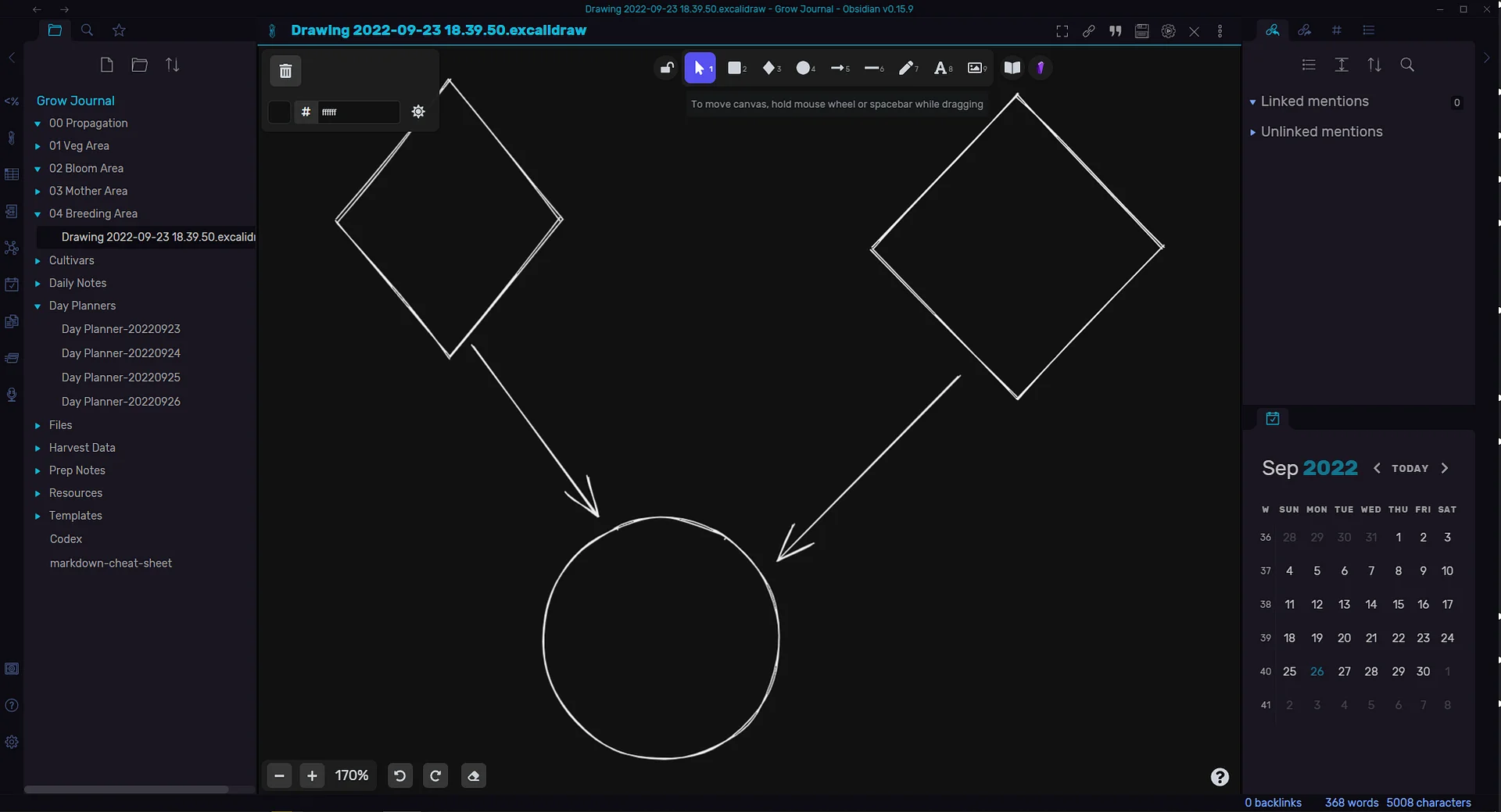Open settings gear in left ribbon

tap(12, 742)
